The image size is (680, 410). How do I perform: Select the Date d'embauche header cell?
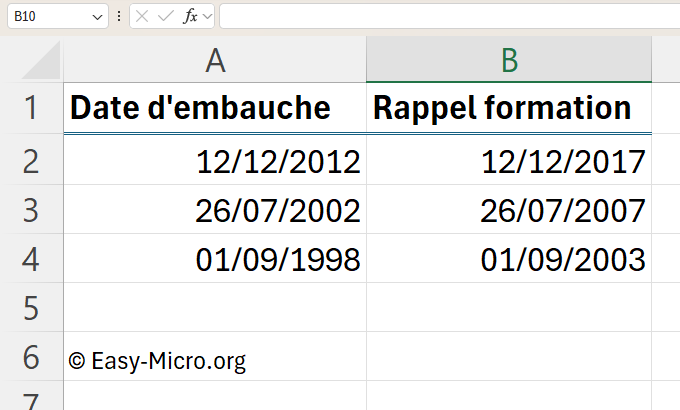click(x=215, y=108)
